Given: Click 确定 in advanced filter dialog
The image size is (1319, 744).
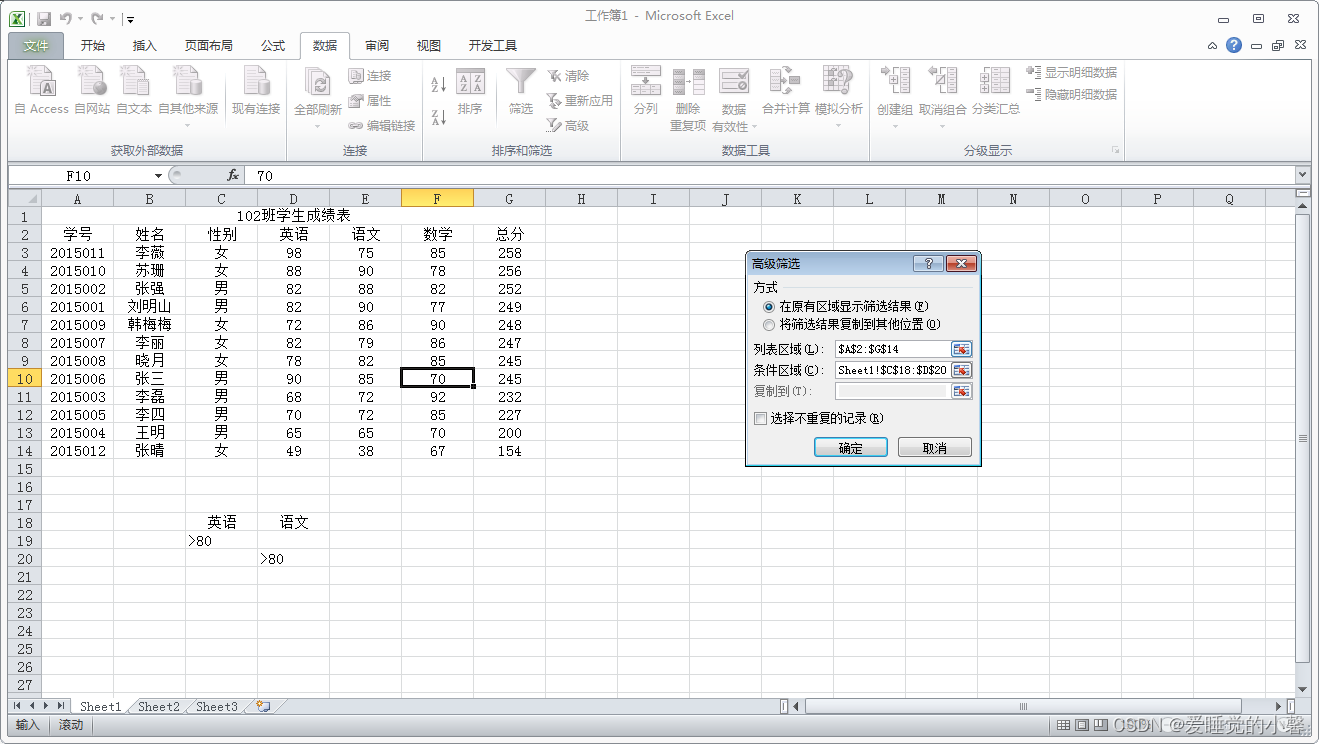Looking at the screenshot, I should (x=851, y=448).
